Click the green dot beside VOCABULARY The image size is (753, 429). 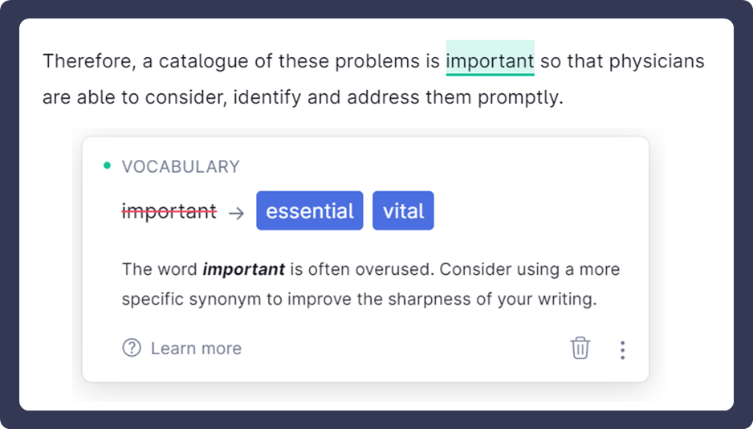pos(107,166)
